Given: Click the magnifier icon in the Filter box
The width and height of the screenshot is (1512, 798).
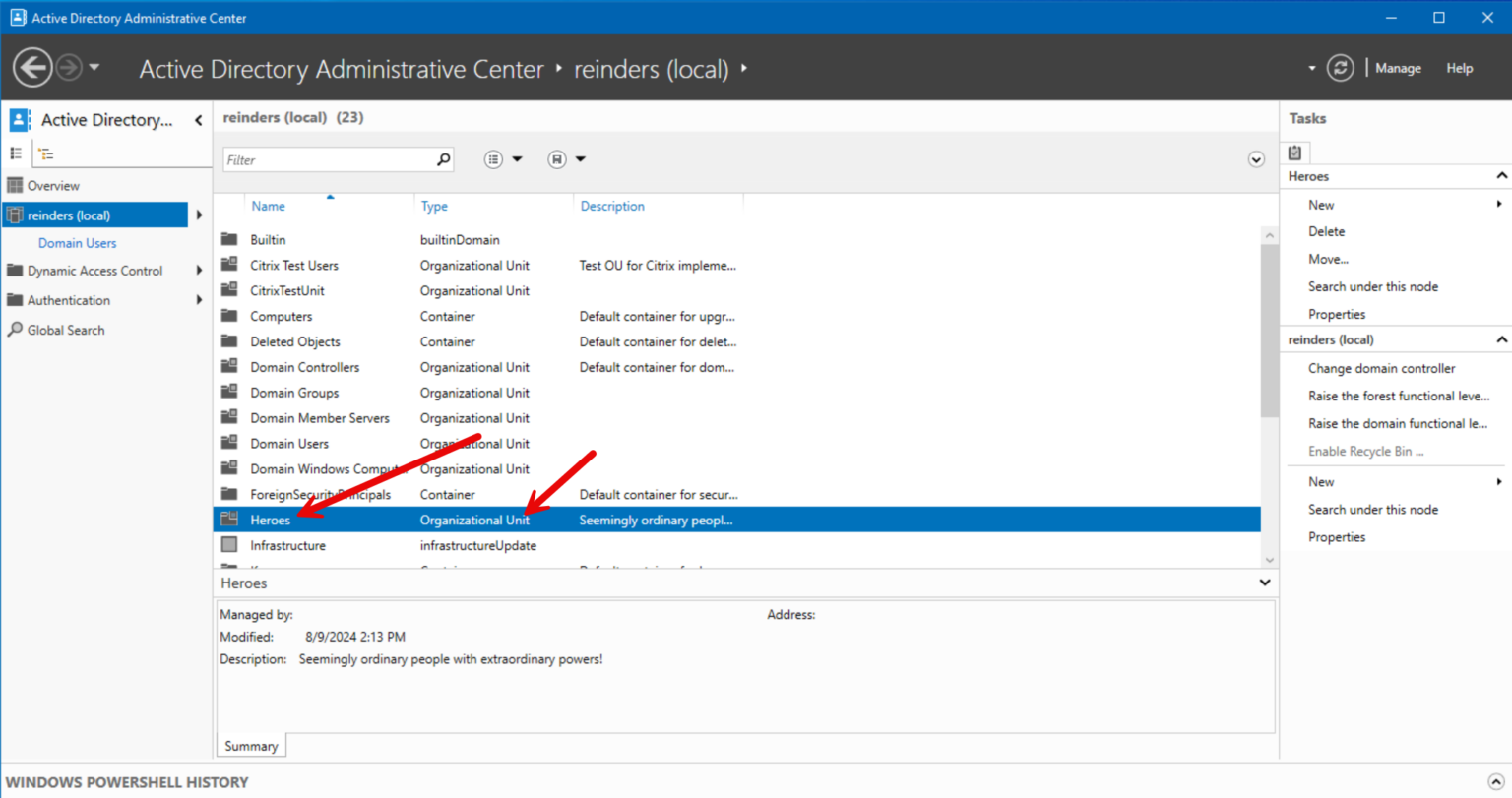Looking at the screenshot, I should coord(443,158).
